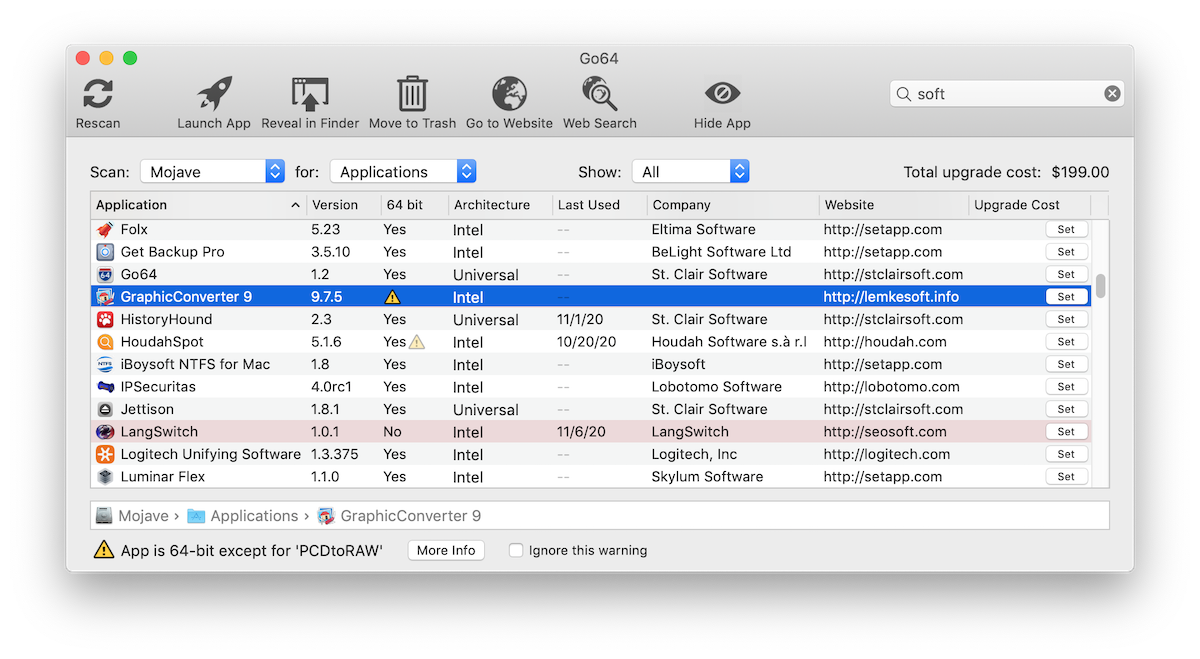Sort by the Last Used column header

click(x=598, y=205)
